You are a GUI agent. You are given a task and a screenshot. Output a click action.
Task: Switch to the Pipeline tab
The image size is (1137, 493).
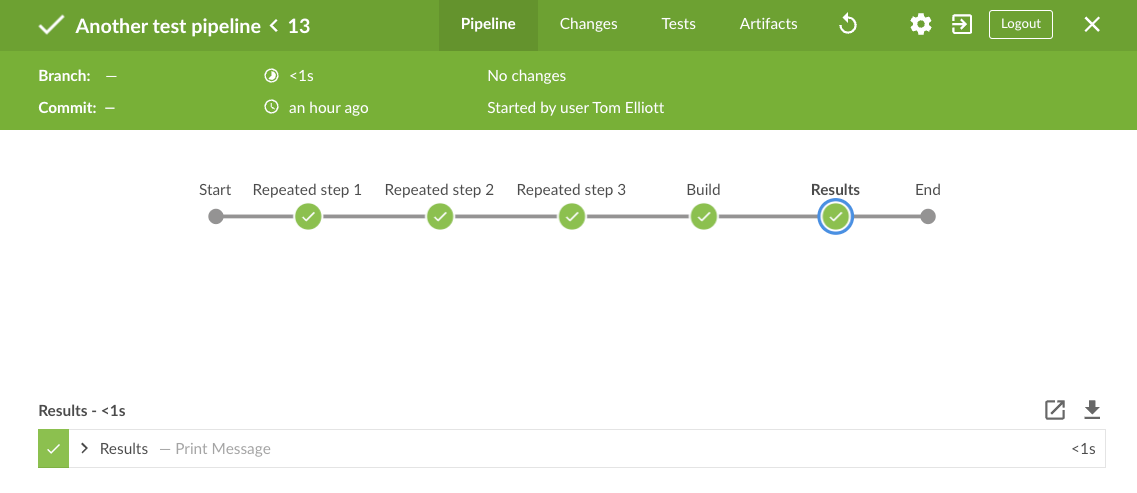coord(488,24)
